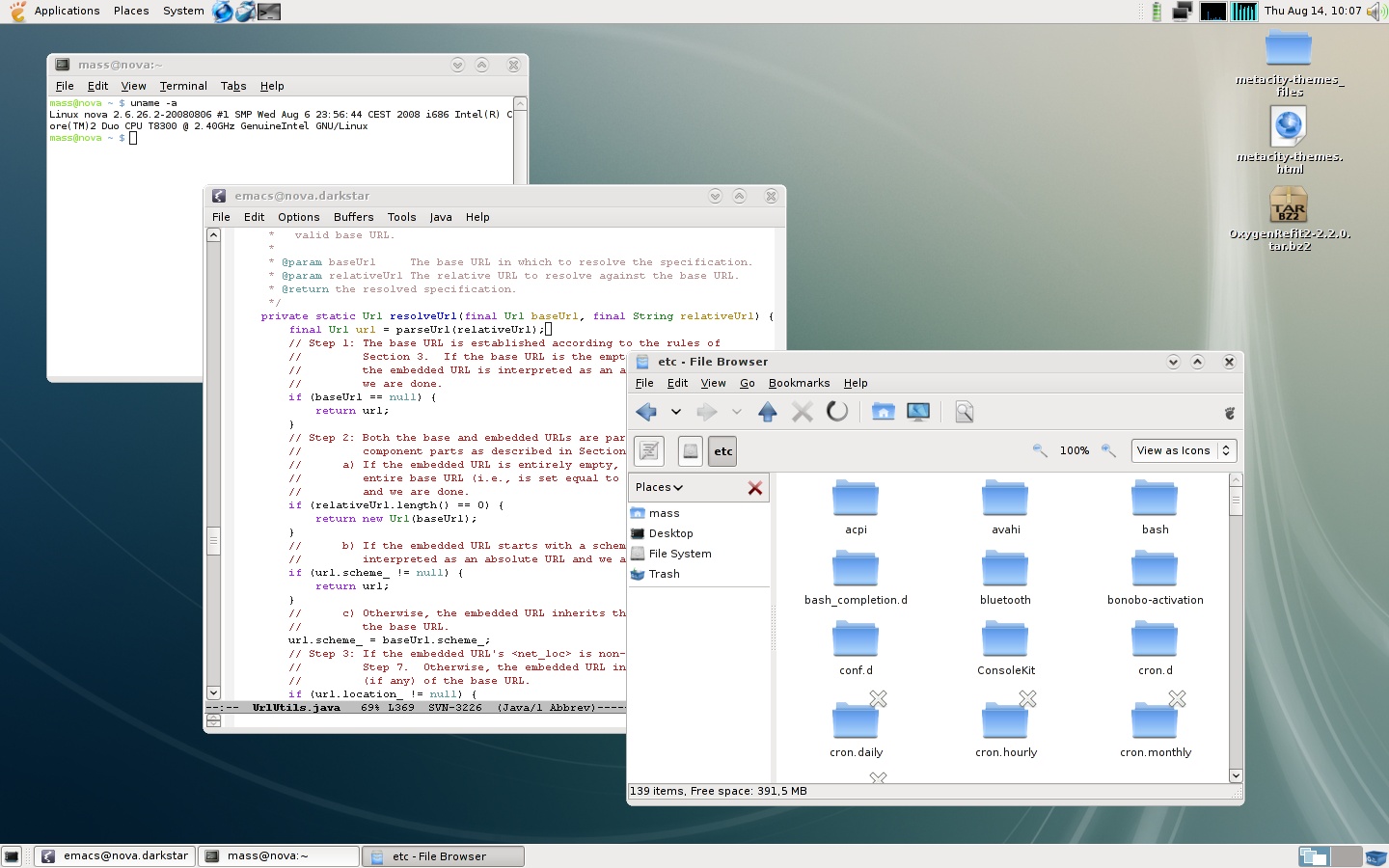
Task: Open the Places menu in top panel
Action: (131, 11)
